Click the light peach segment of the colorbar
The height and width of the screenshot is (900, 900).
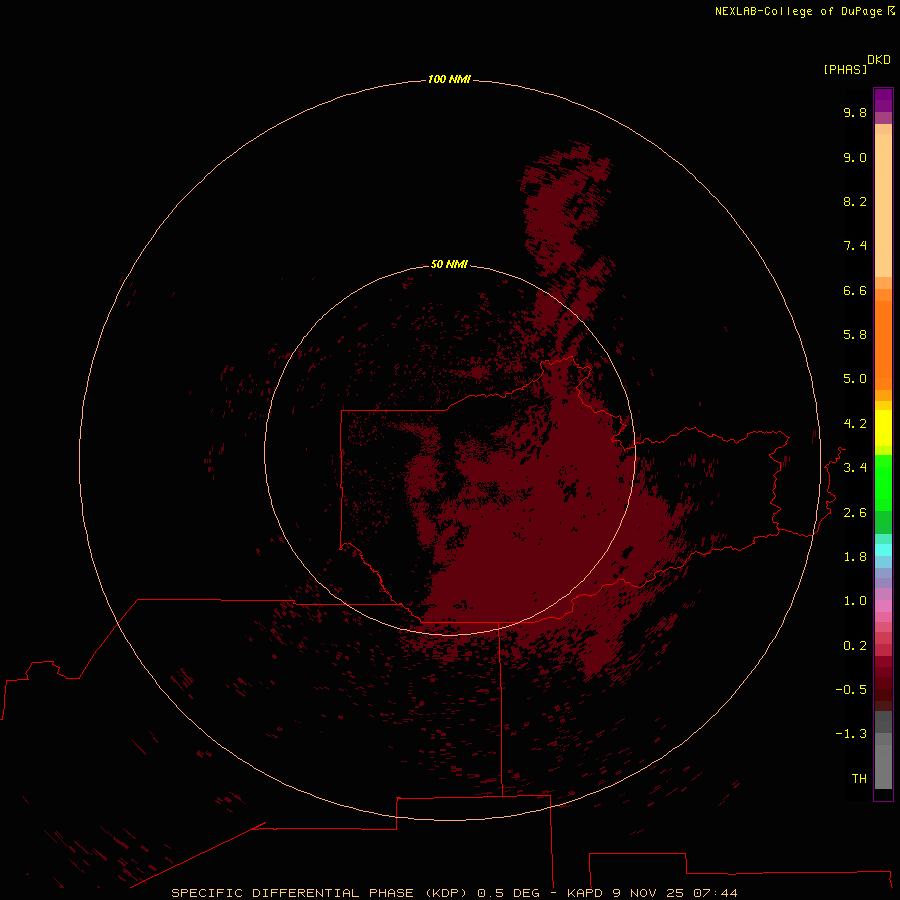883,205
